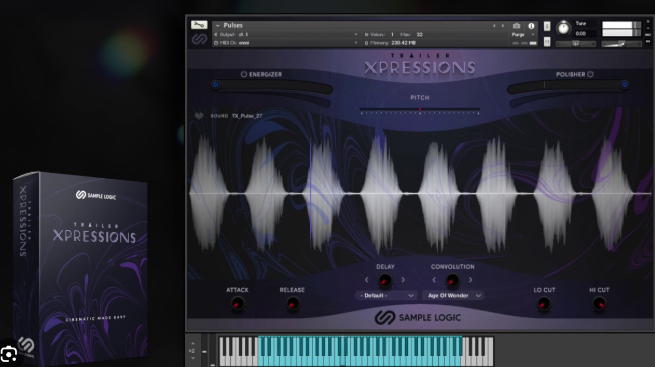Click the Google Lens search icon
Screen dimensions: 655x367
[9, 354]
